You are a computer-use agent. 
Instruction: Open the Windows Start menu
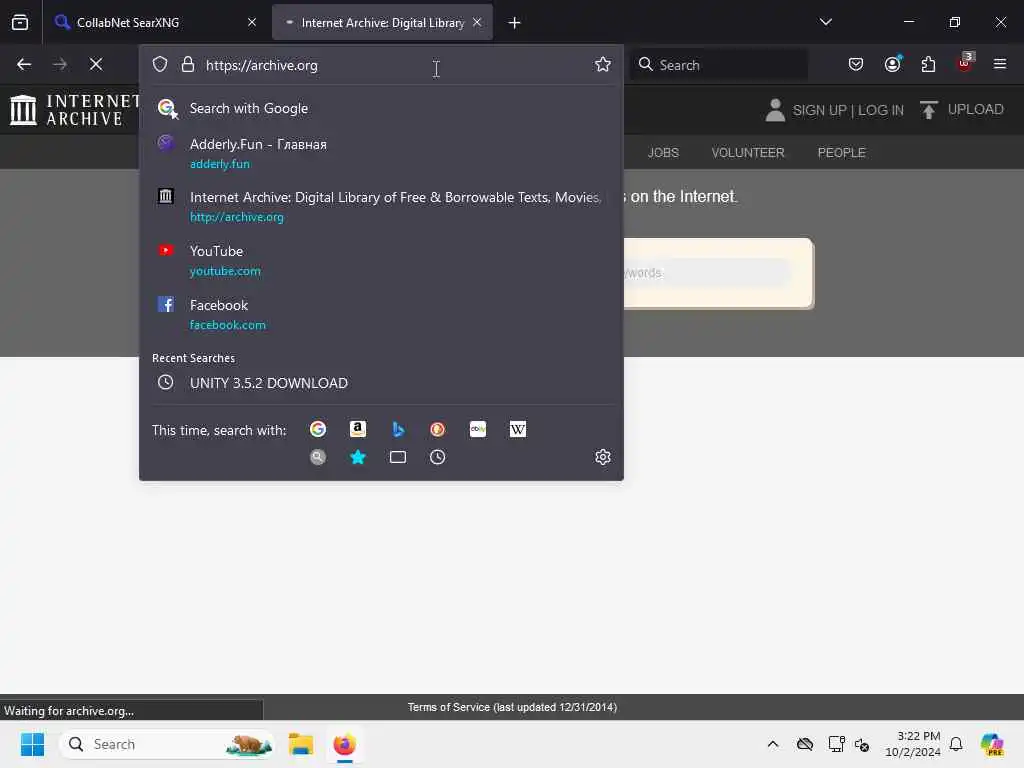click(32, 744)
